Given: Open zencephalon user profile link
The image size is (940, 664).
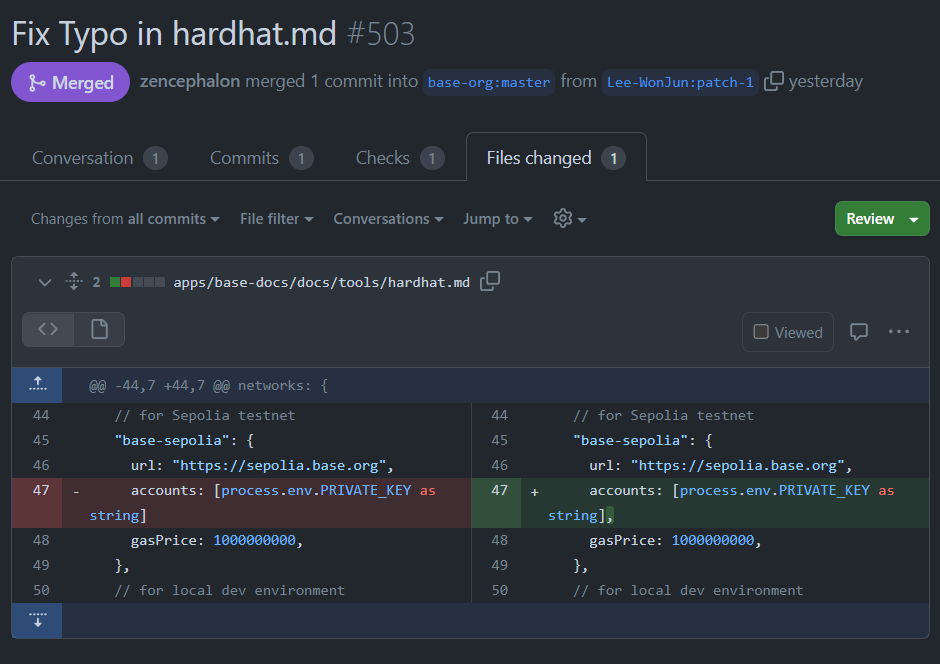Looking at the screenshot, I should point(190,81).
